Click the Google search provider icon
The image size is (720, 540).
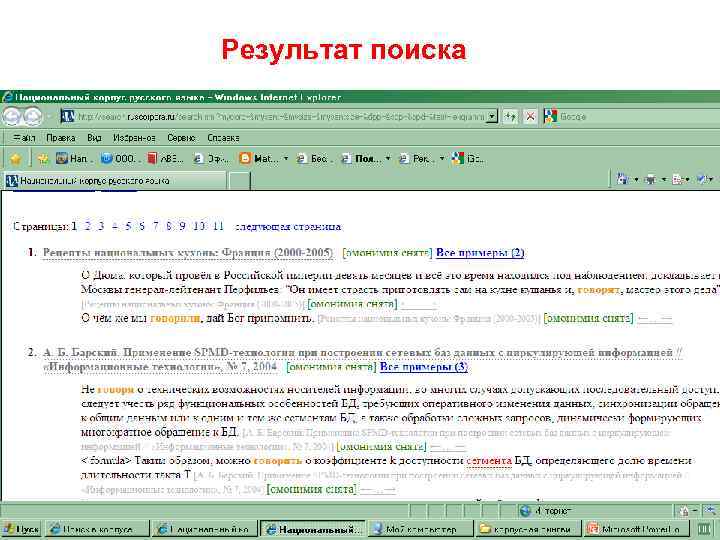[x=550, y=117]
